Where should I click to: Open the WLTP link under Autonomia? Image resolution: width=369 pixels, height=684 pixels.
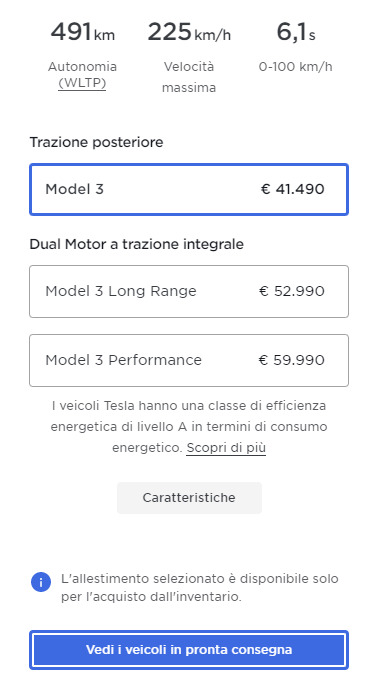82,83
